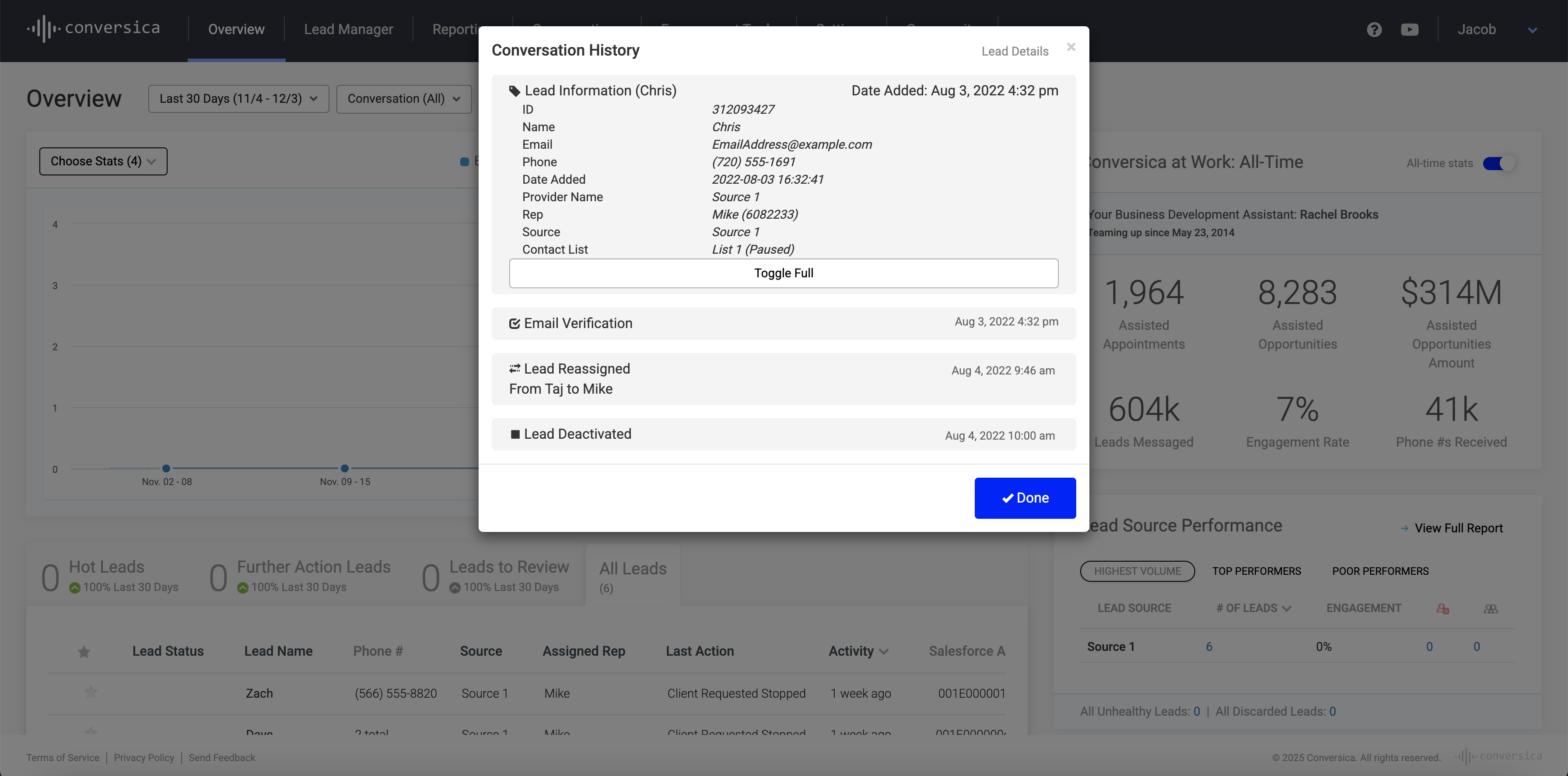The height and width of the screenshot is (776, 1568).
Task: Click the Conversica logo in the header
Action: 94,28
